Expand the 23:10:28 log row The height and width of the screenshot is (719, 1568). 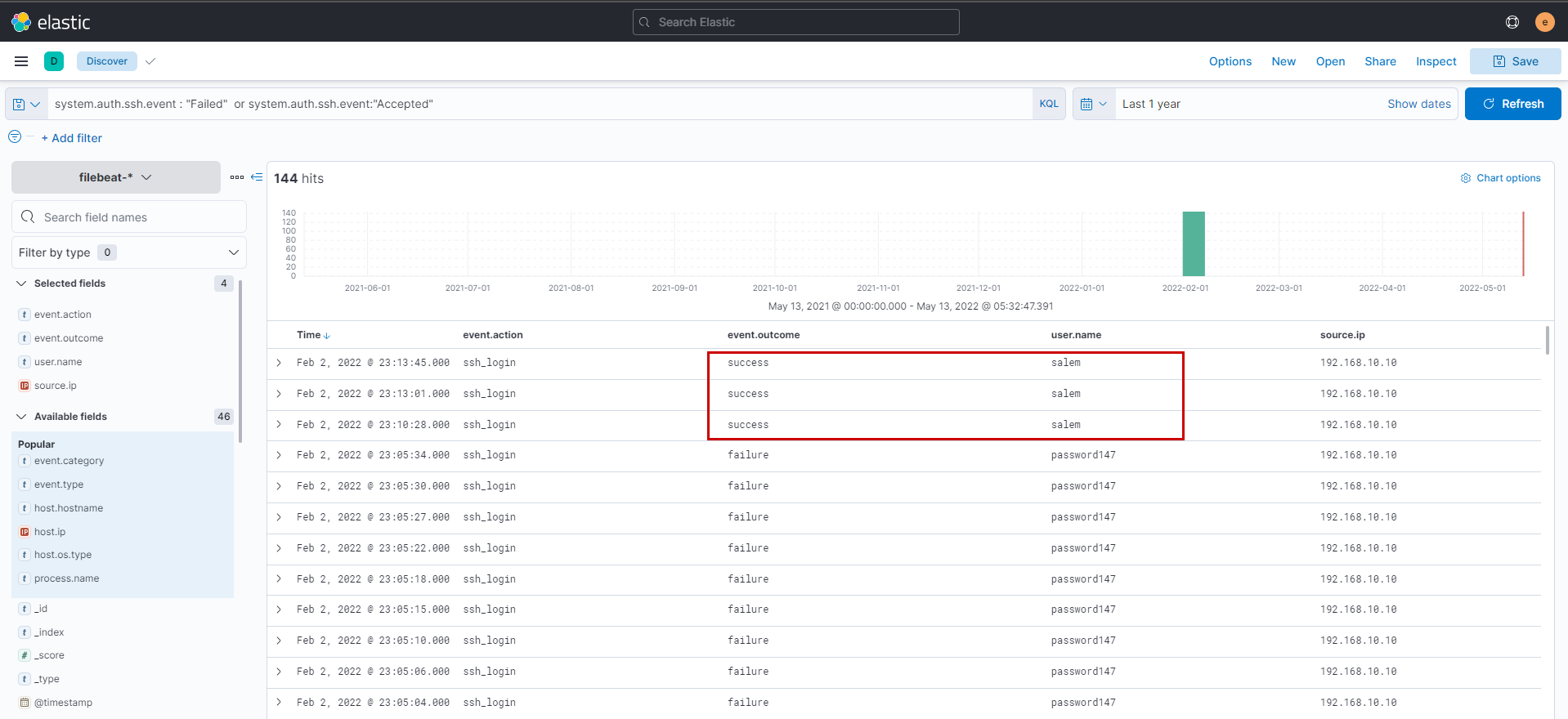[280, 425]
